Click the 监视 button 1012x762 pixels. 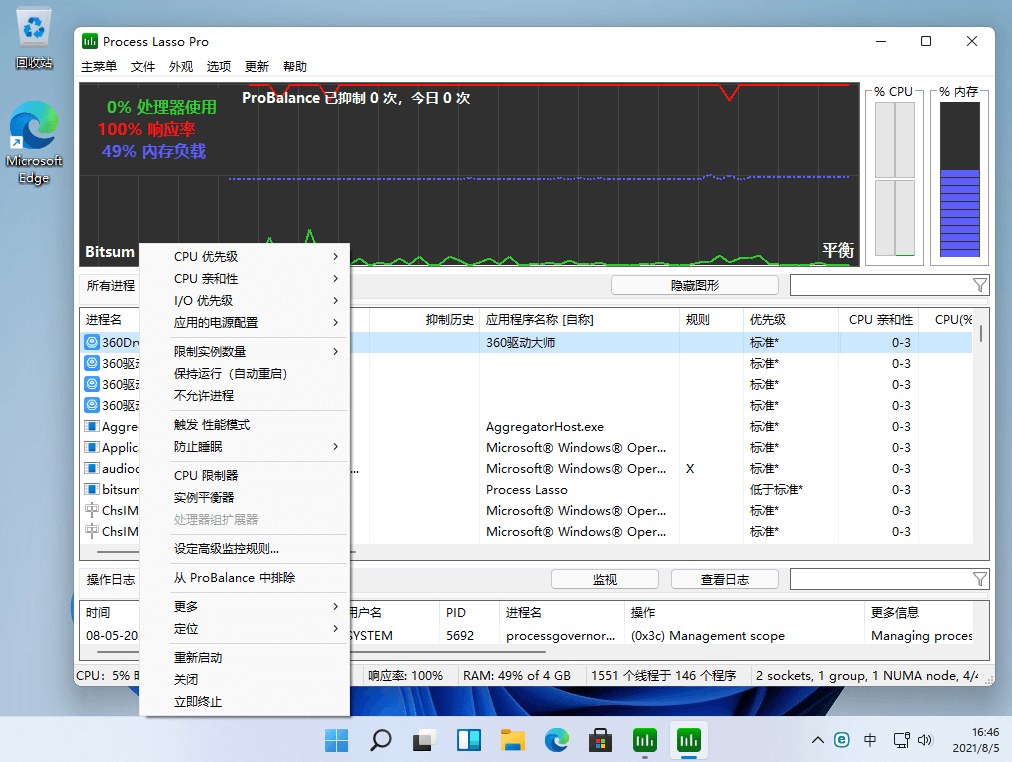[x=605, y=579]
